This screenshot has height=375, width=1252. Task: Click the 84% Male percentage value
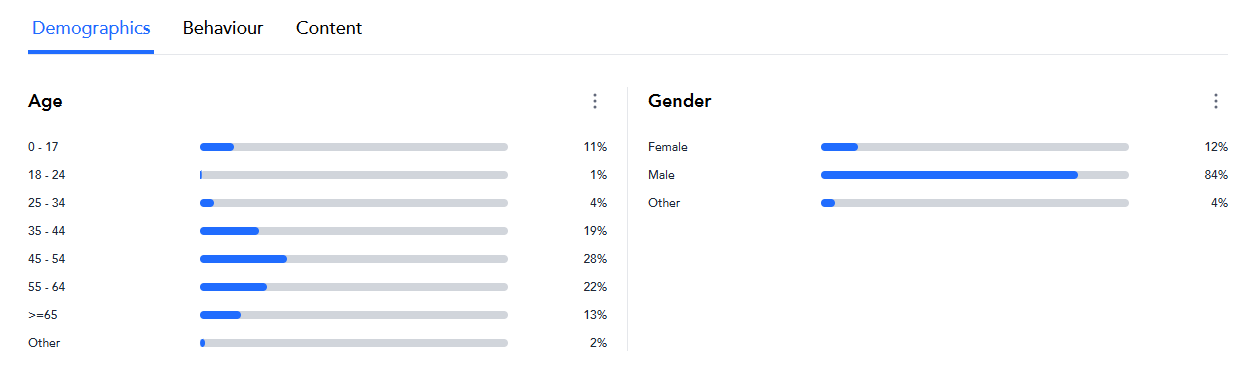(1216, 175)
